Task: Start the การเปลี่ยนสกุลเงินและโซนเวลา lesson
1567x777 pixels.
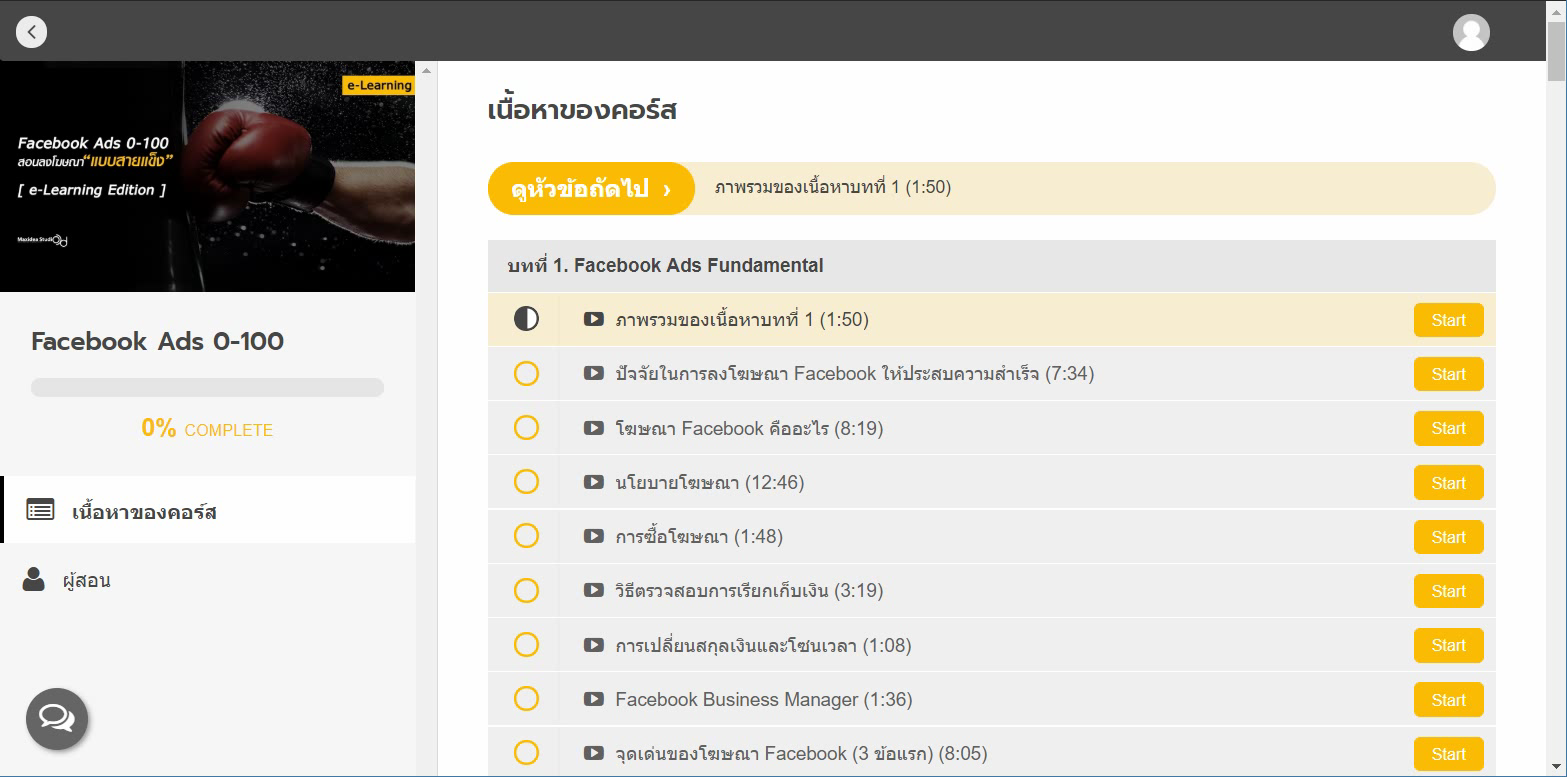Action: 1448,645
